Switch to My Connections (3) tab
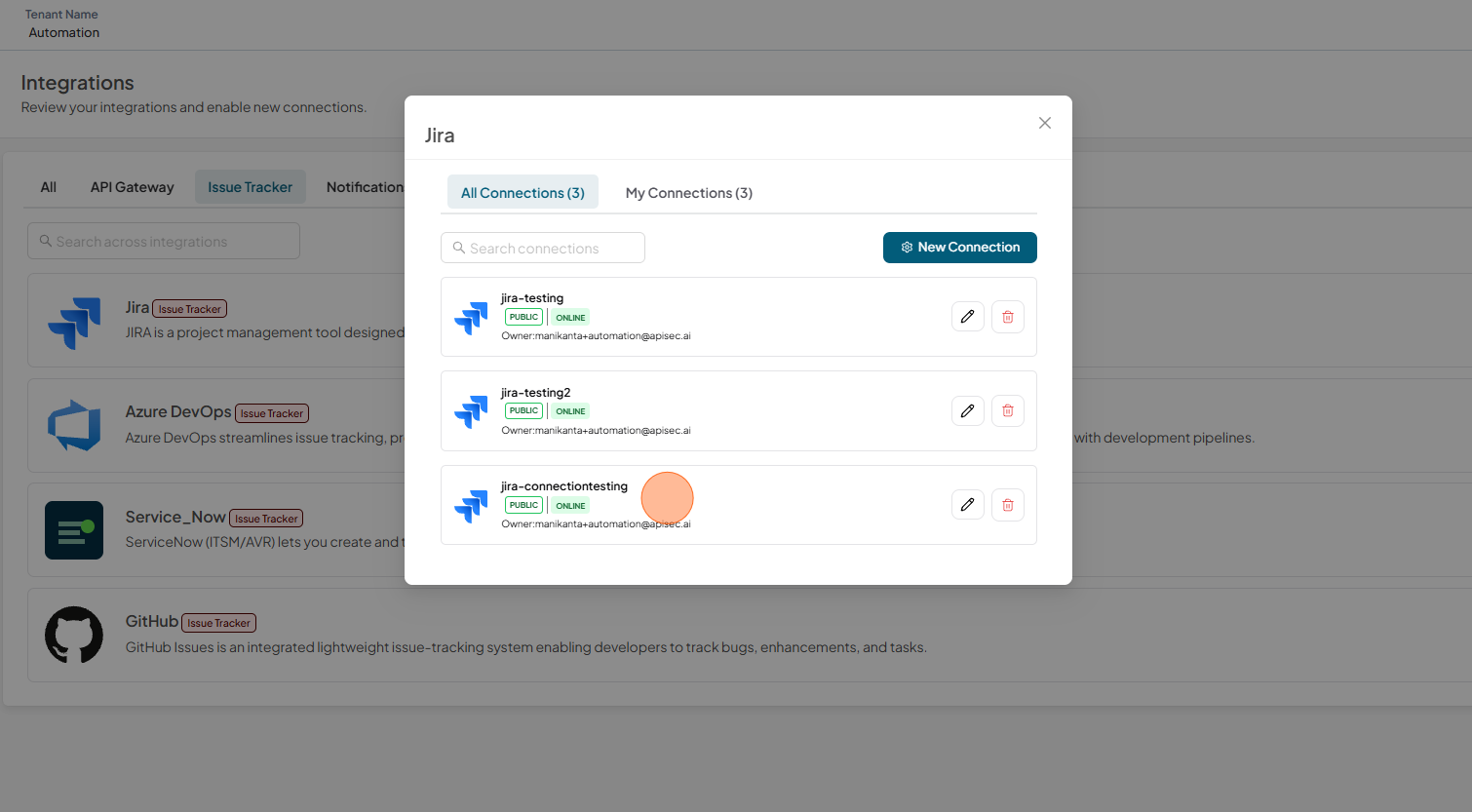Screen dimensions: 1472x812 pyautogui.click(x=689, y=193)
